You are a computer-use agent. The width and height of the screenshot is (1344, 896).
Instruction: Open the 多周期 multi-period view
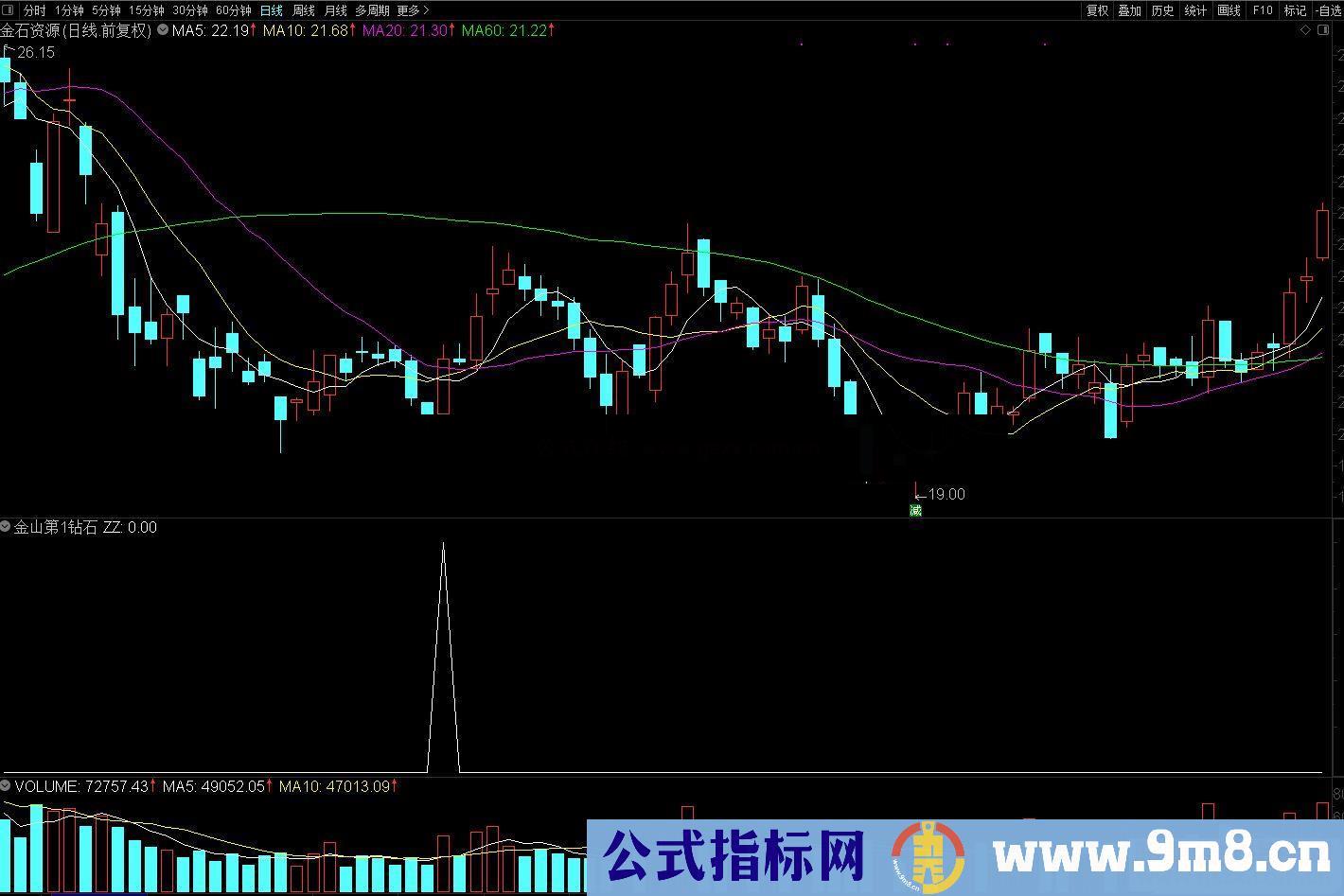point(372,10)
